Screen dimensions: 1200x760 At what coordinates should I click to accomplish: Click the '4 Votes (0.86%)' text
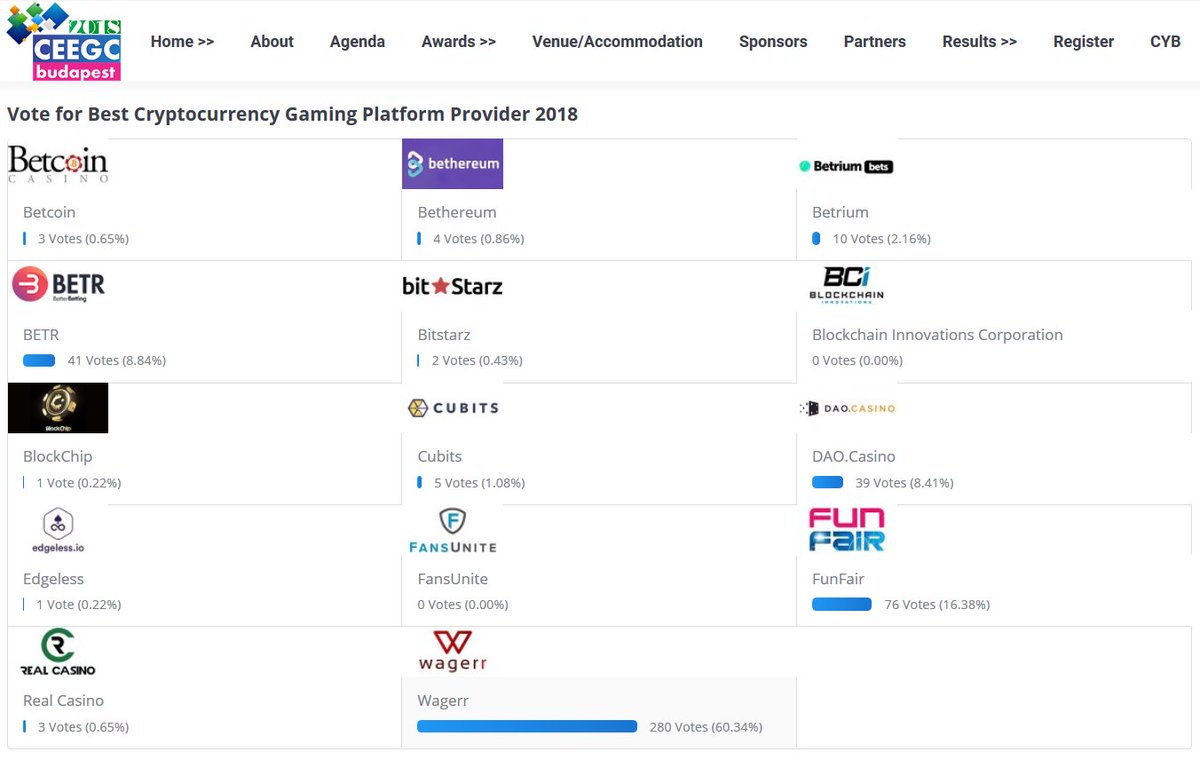coord(478,238)
